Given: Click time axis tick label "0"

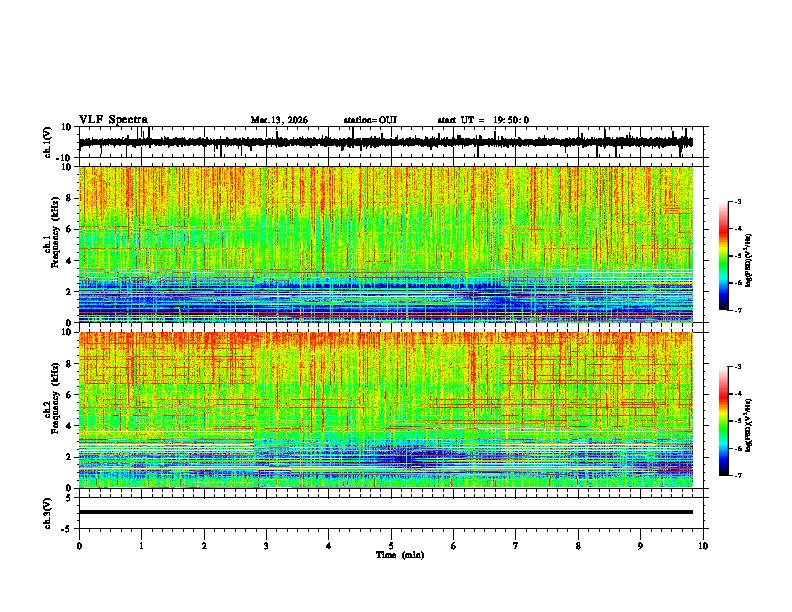Looking at the screenshot, I should click(x=79, y=546).
